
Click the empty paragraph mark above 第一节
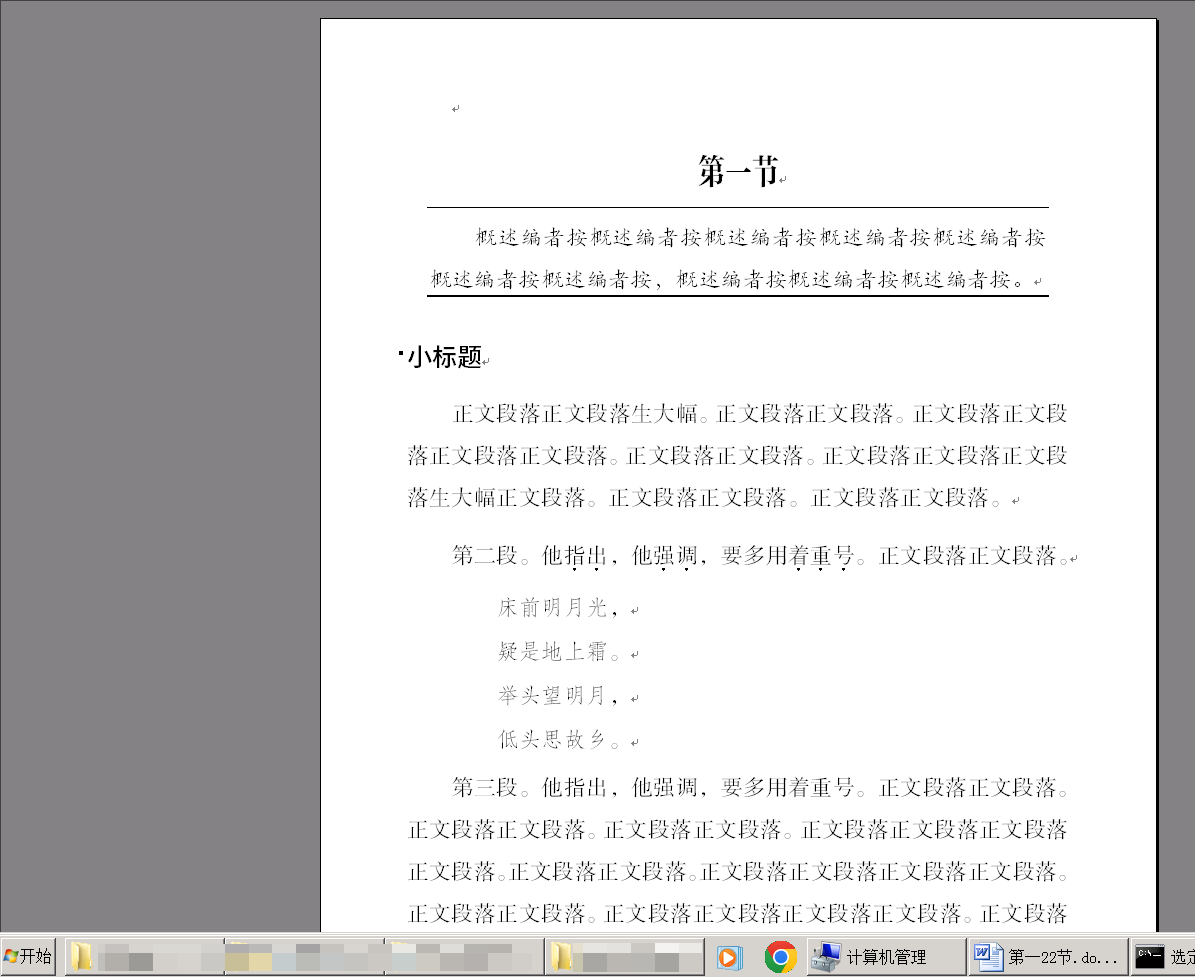point(455,108)
